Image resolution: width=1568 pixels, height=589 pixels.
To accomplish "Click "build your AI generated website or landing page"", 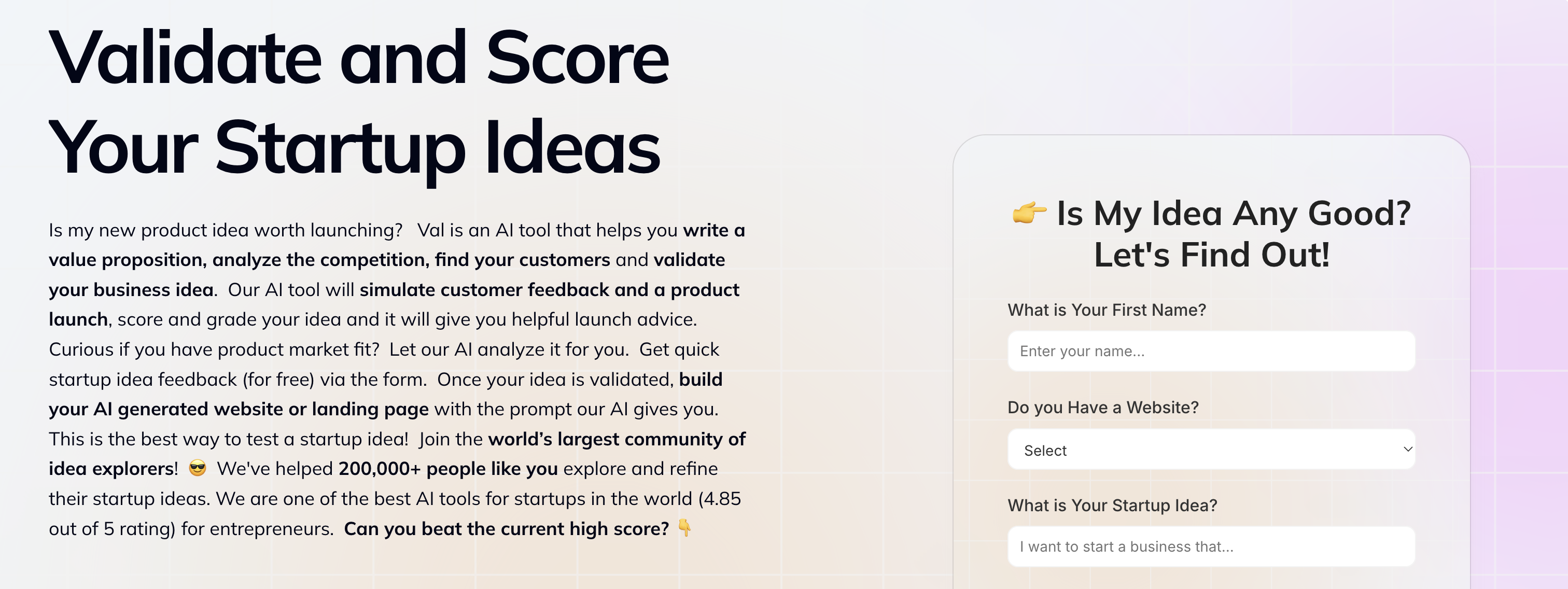I will click(237, 408).
